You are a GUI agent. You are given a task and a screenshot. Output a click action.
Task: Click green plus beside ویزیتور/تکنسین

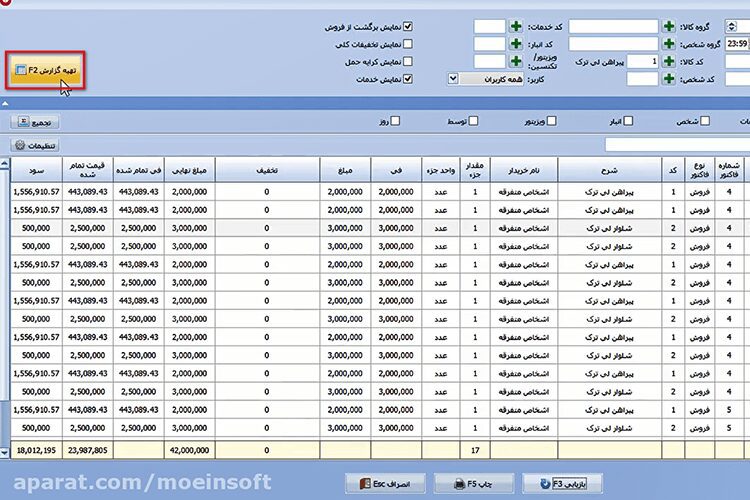tap(516, 61)
